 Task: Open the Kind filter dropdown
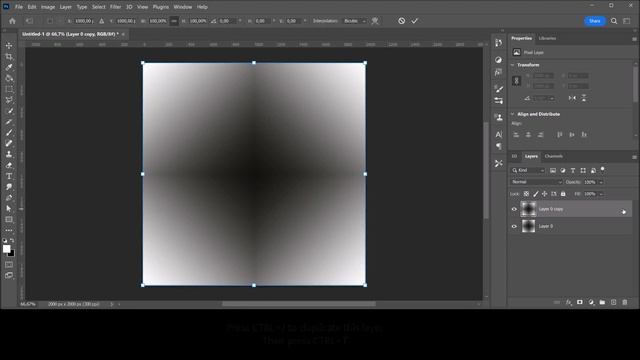click(x=528, y=170)
